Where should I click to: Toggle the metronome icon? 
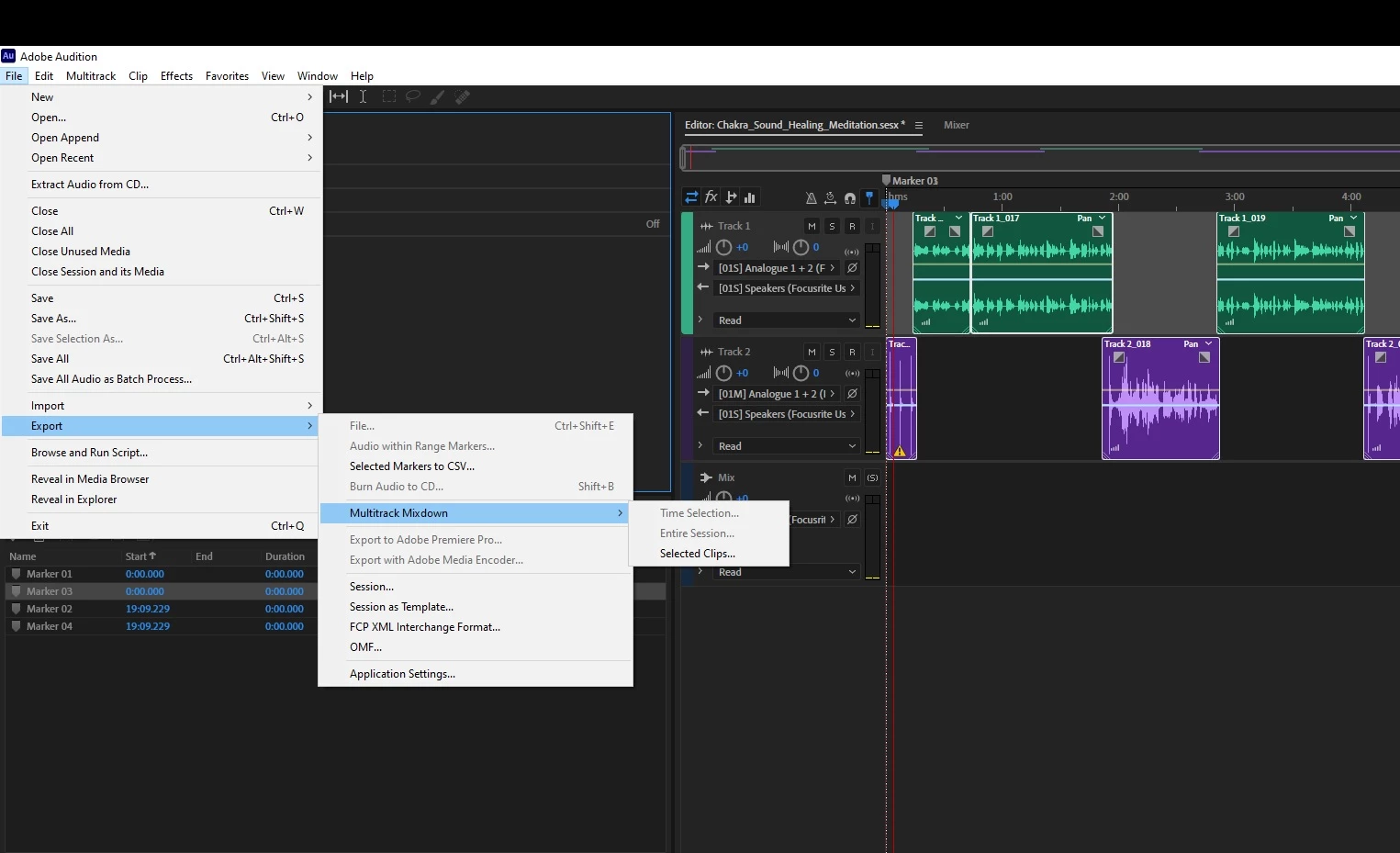[x=811, y=197]
